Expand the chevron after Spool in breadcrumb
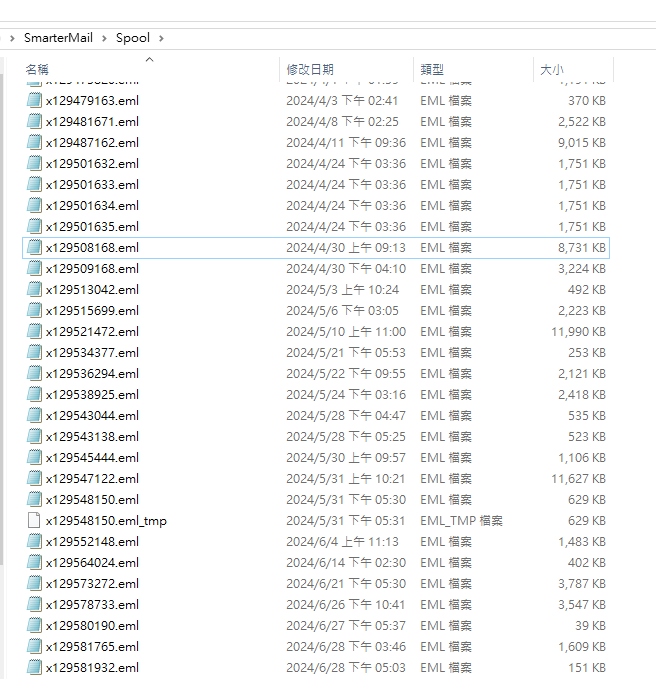Viewport: 656px width, 683px height. 160,38
